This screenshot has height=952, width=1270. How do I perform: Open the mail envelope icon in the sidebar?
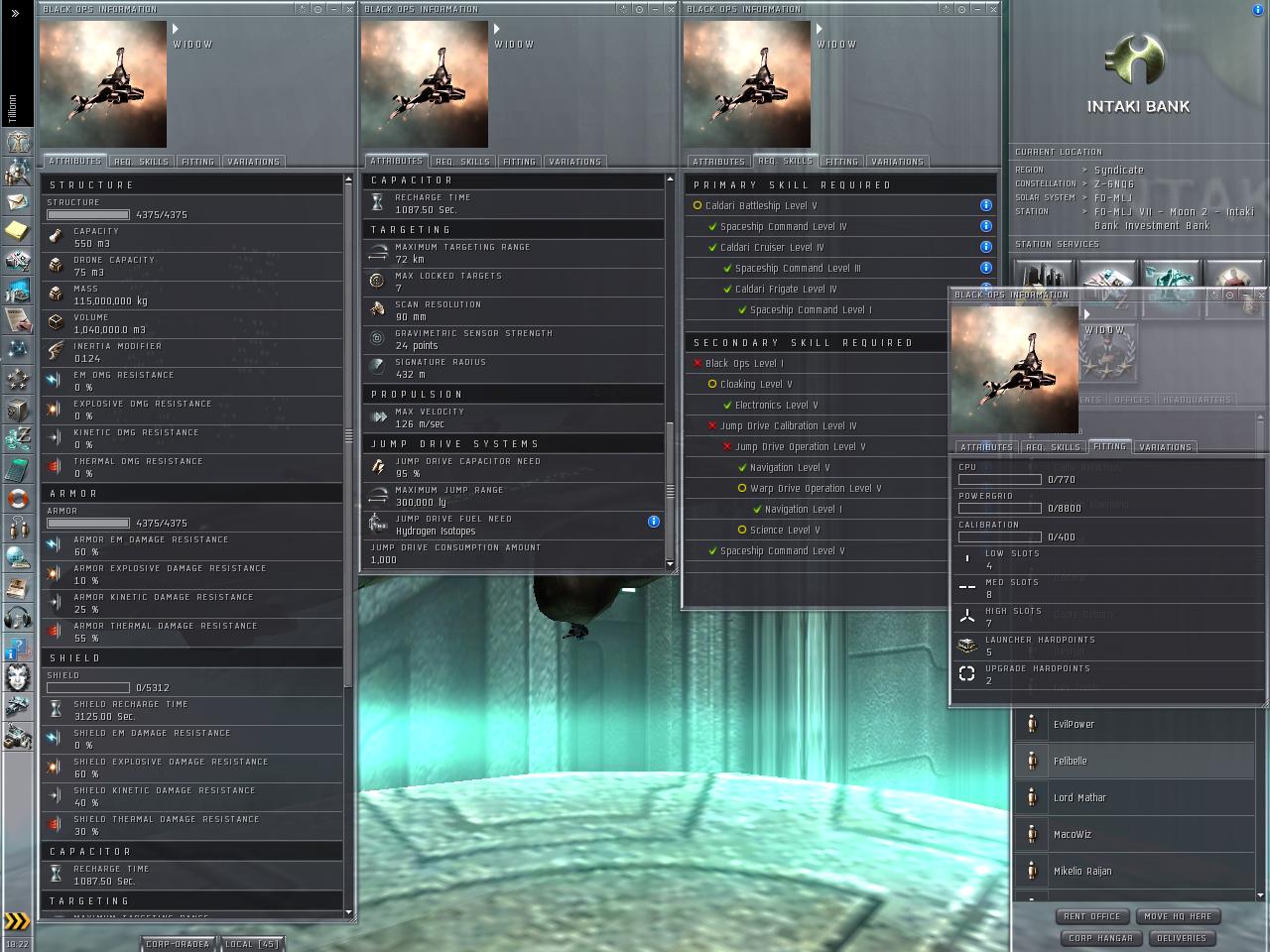pyautogui.click(x=17, y=201)
